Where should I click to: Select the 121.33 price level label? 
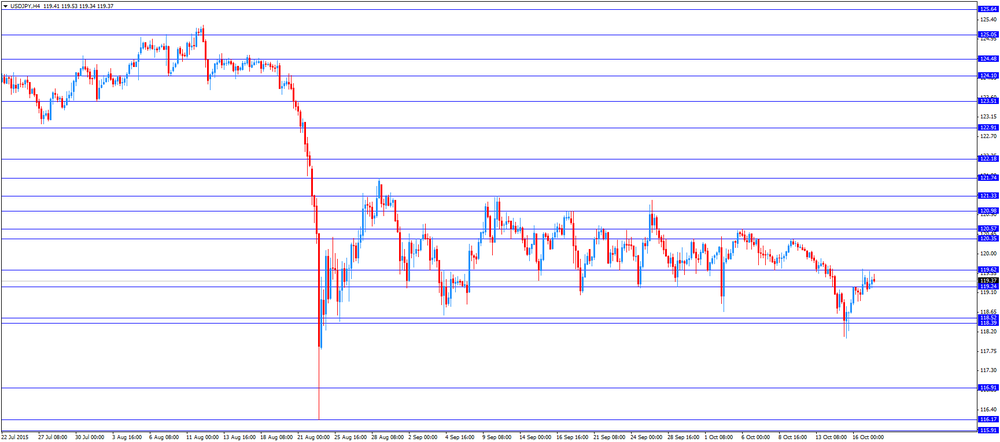988,196
